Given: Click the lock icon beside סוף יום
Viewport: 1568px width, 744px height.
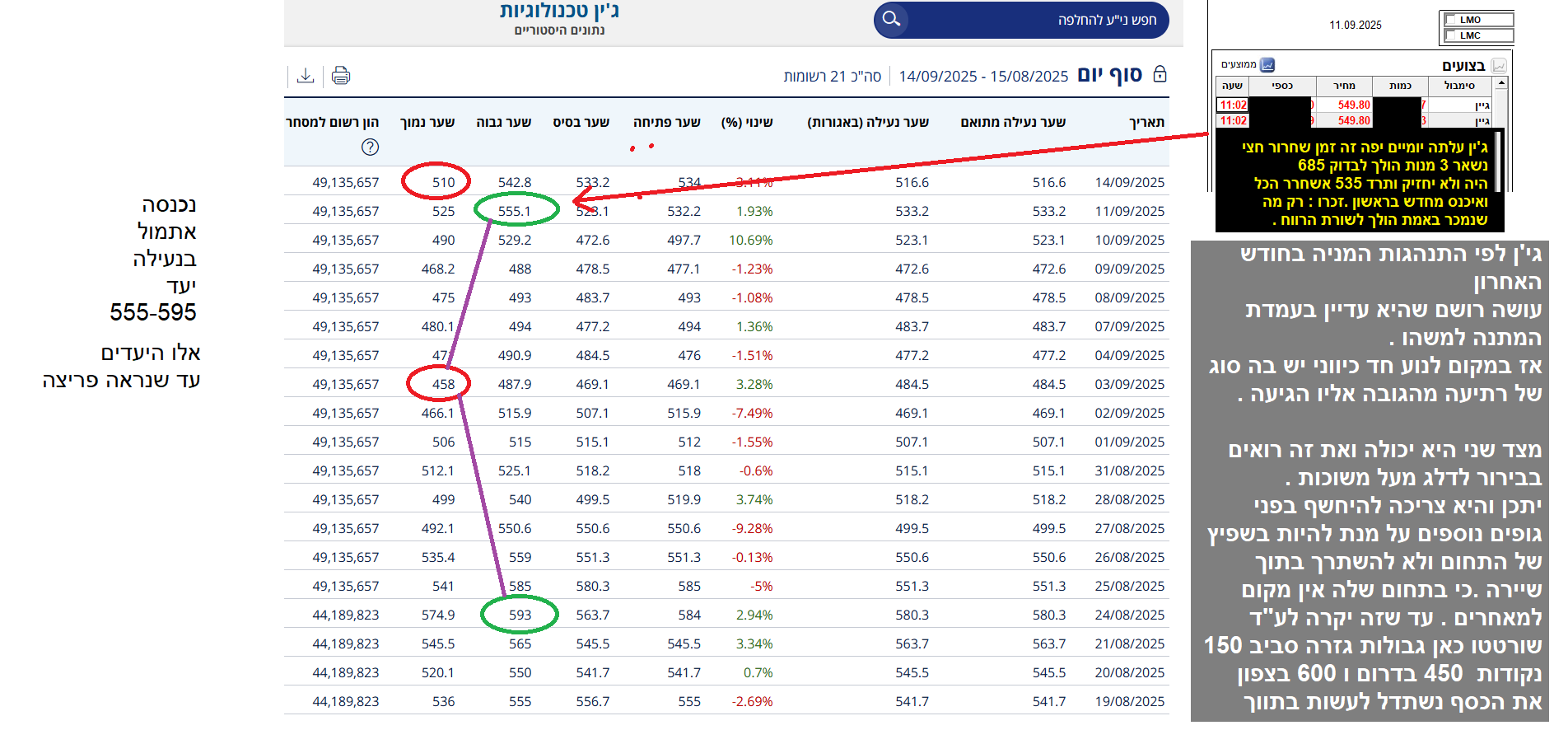Looking at the screenshot, I should point(1160,74).
